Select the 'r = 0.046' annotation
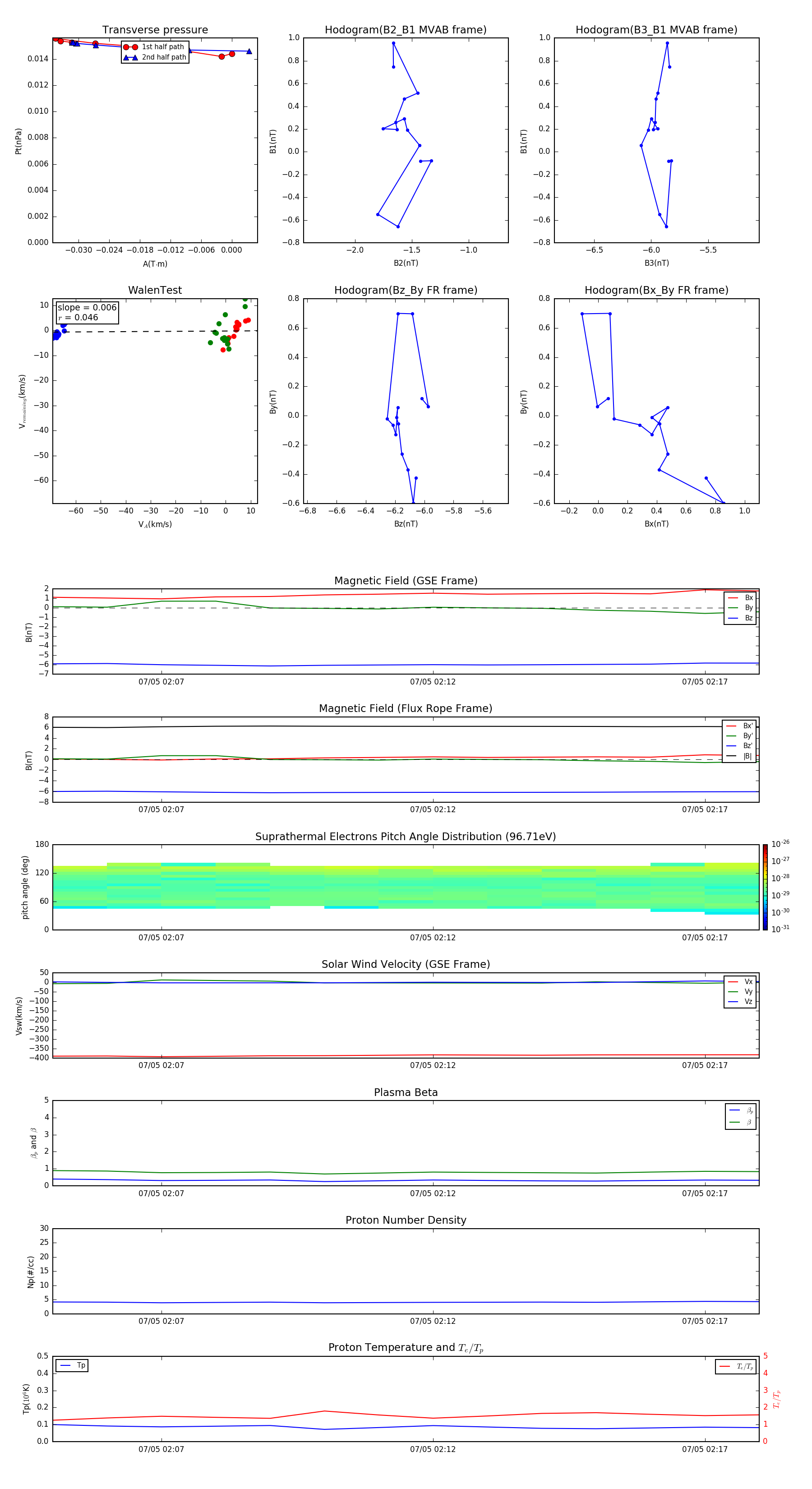Image resolution: width=812 pixels, height=1489 pixels. (x=78, y=318)
